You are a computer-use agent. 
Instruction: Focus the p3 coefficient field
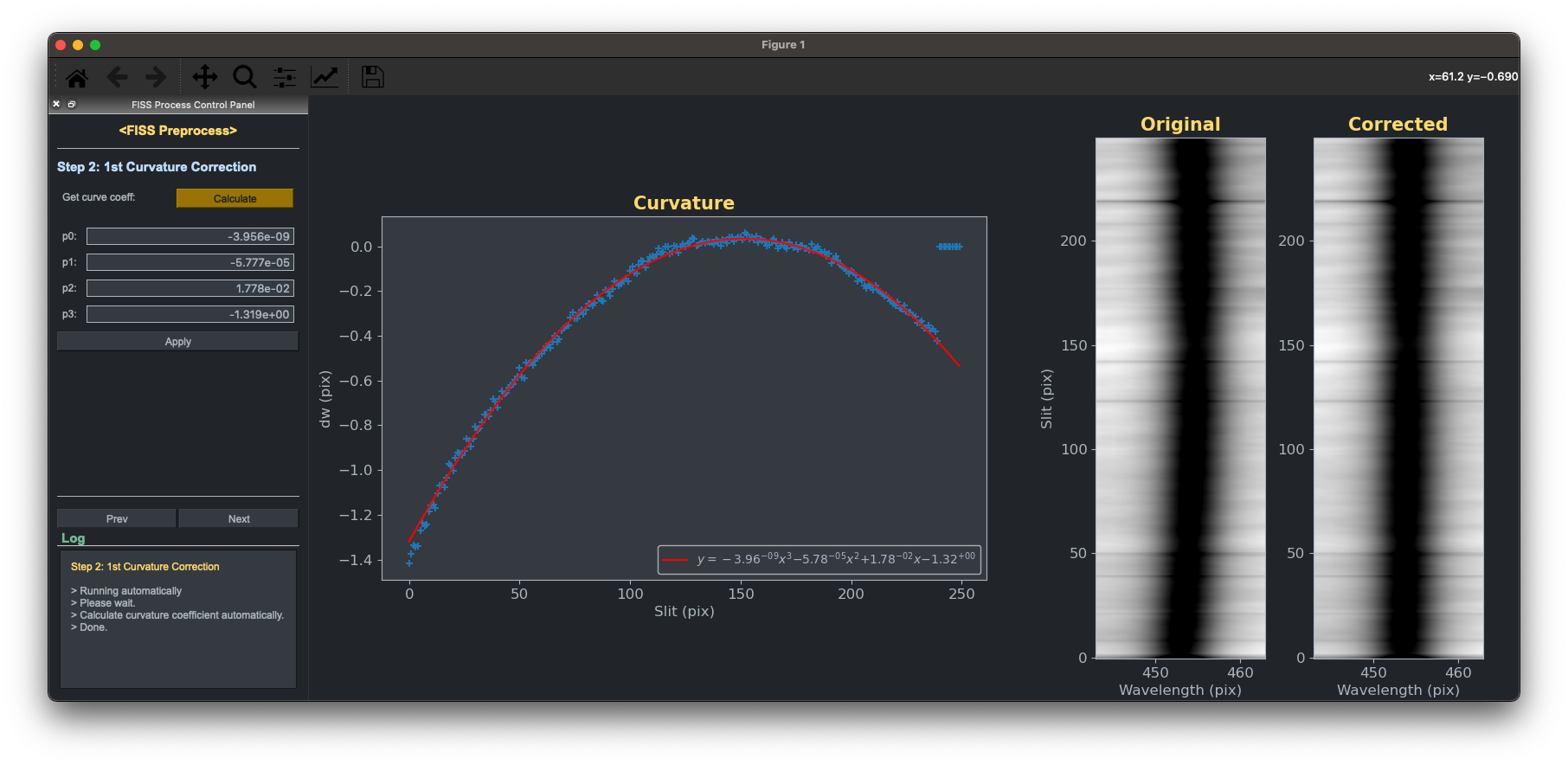tap(190, 314)
